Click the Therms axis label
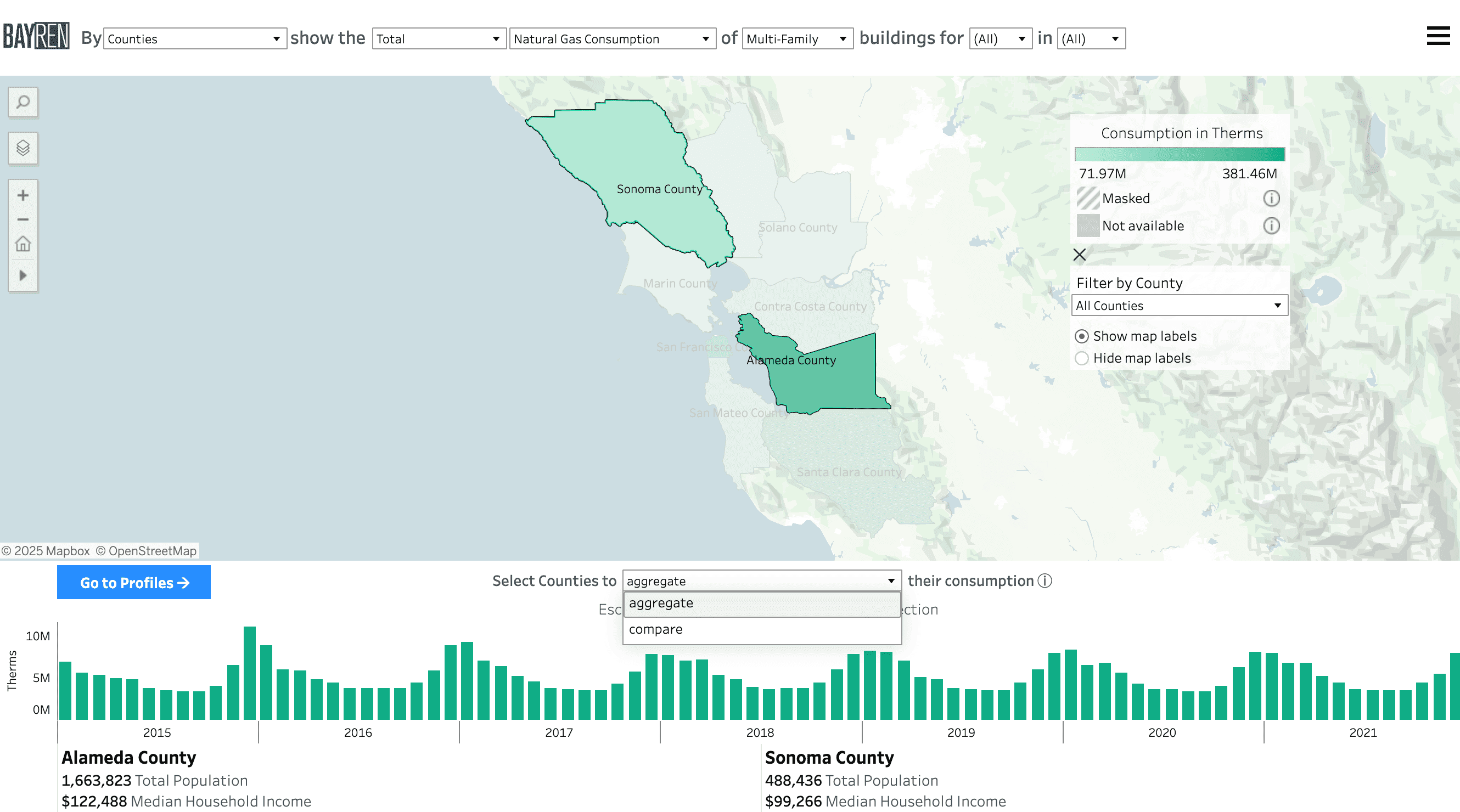This screenshot has width=1460, height=812. click(x=12, y=671)
